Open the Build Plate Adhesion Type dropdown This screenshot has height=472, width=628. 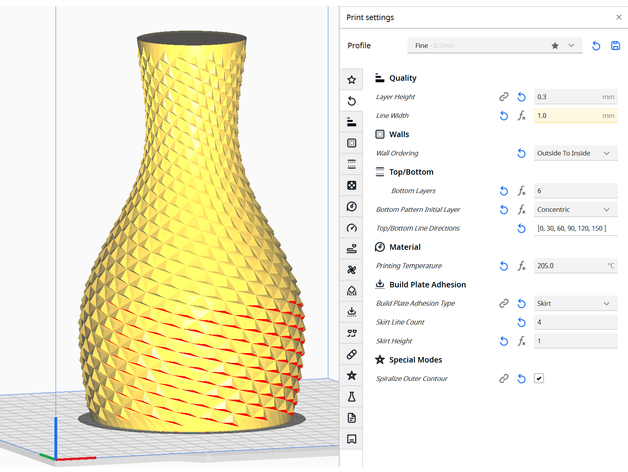point(575,303)
